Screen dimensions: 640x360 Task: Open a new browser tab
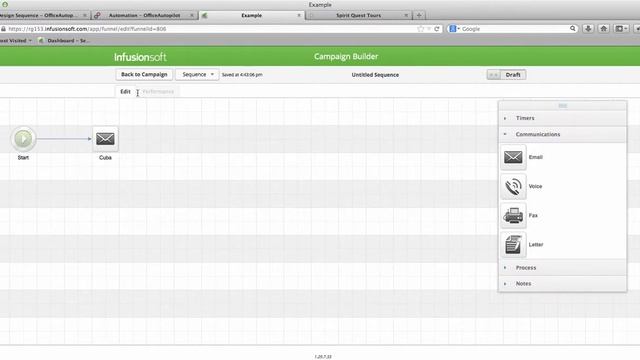pos(419,15)
